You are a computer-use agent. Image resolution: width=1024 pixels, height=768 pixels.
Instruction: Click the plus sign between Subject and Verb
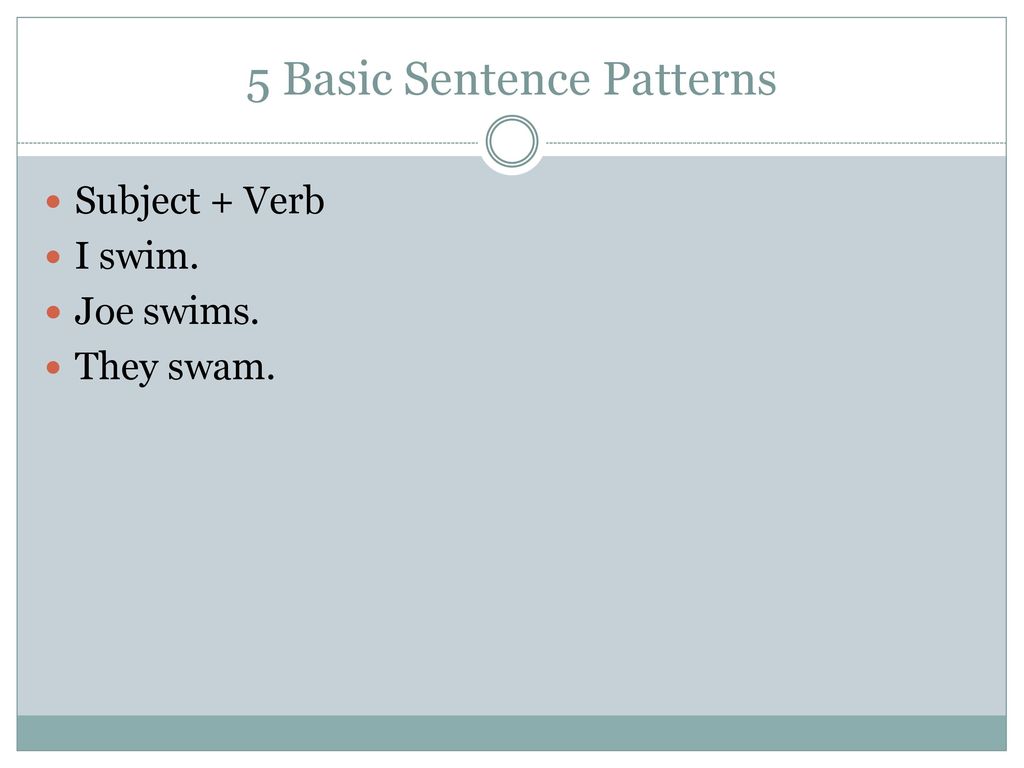221,202
